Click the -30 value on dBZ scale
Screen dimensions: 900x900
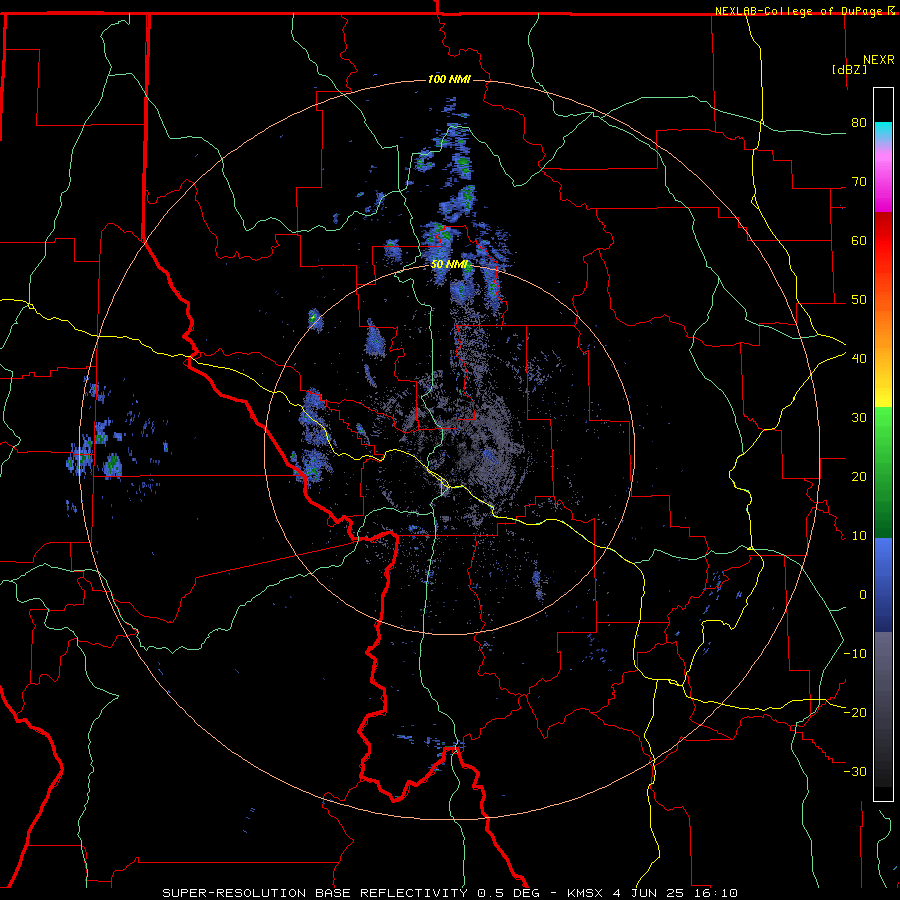point(855,772)
